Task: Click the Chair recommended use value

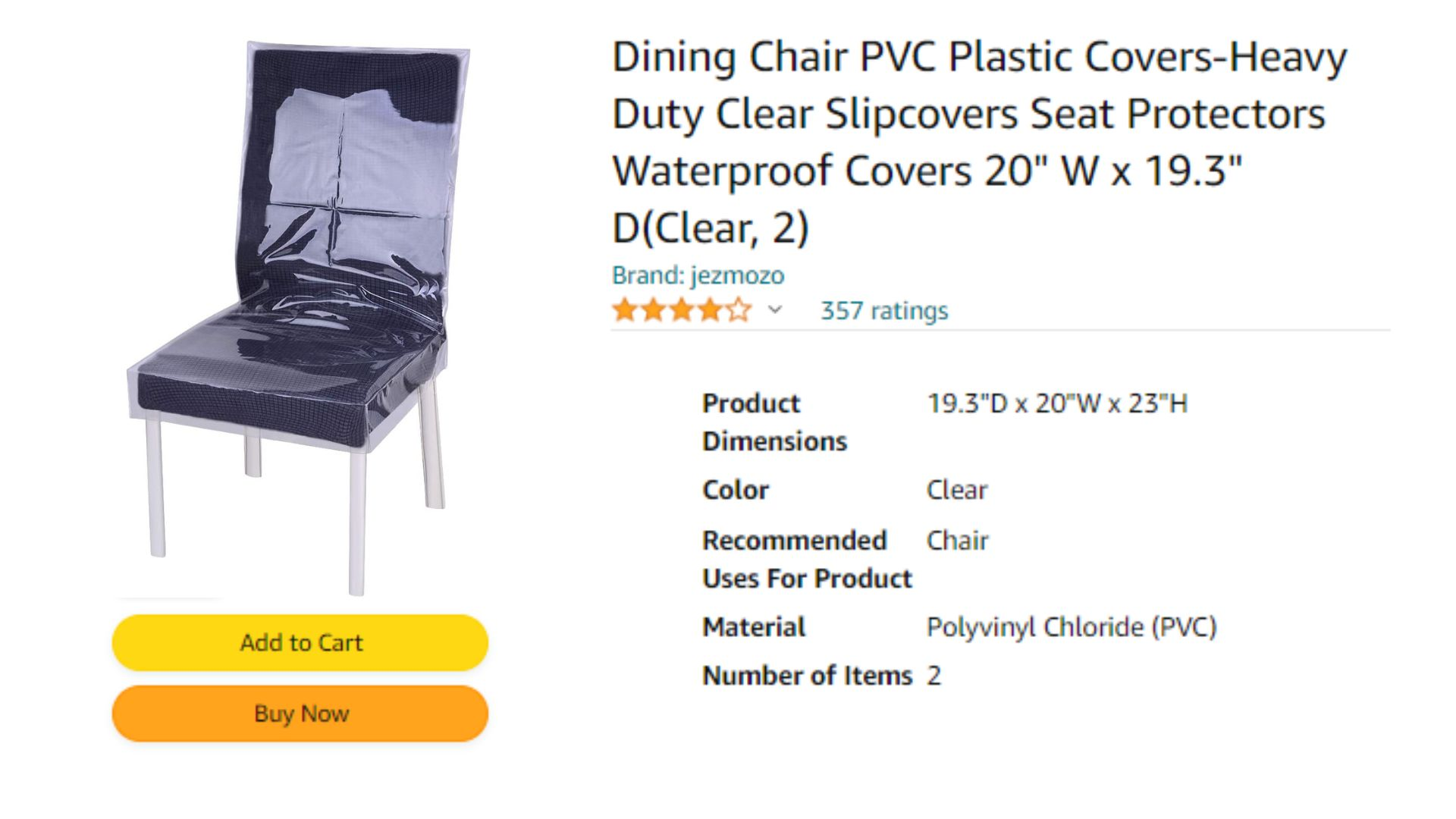Action: [x=957, y=541]
